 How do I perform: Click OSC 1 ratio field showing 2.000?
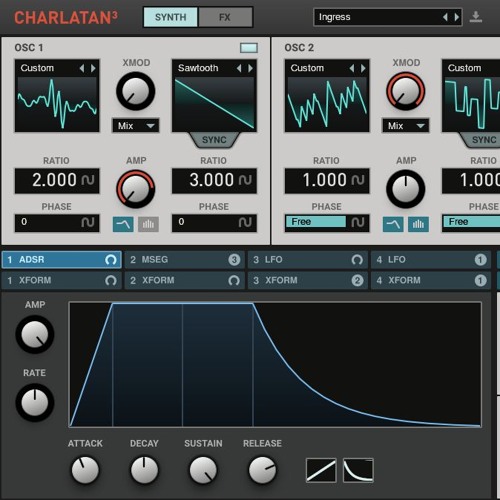click(x=57, y=181)
